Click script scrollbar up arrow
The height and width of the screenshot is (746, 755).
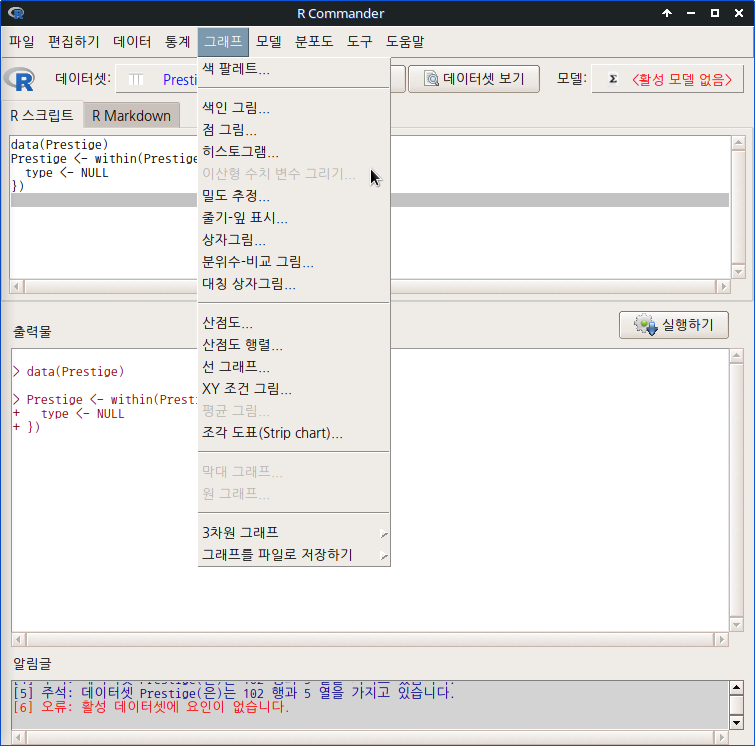(738, 143)
